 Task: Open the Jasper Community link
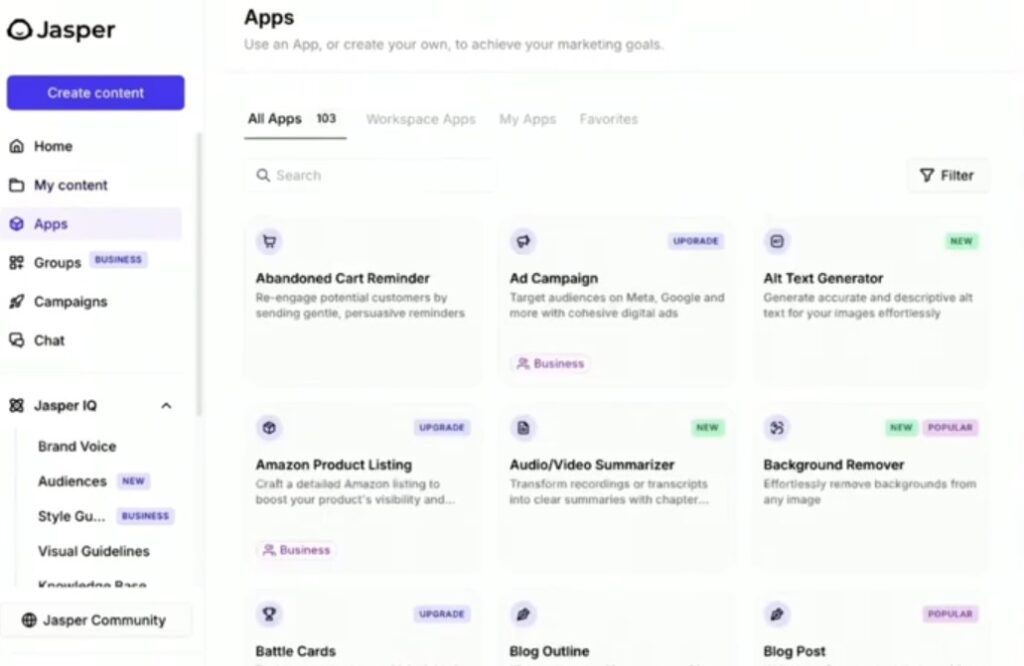(95, 620)
